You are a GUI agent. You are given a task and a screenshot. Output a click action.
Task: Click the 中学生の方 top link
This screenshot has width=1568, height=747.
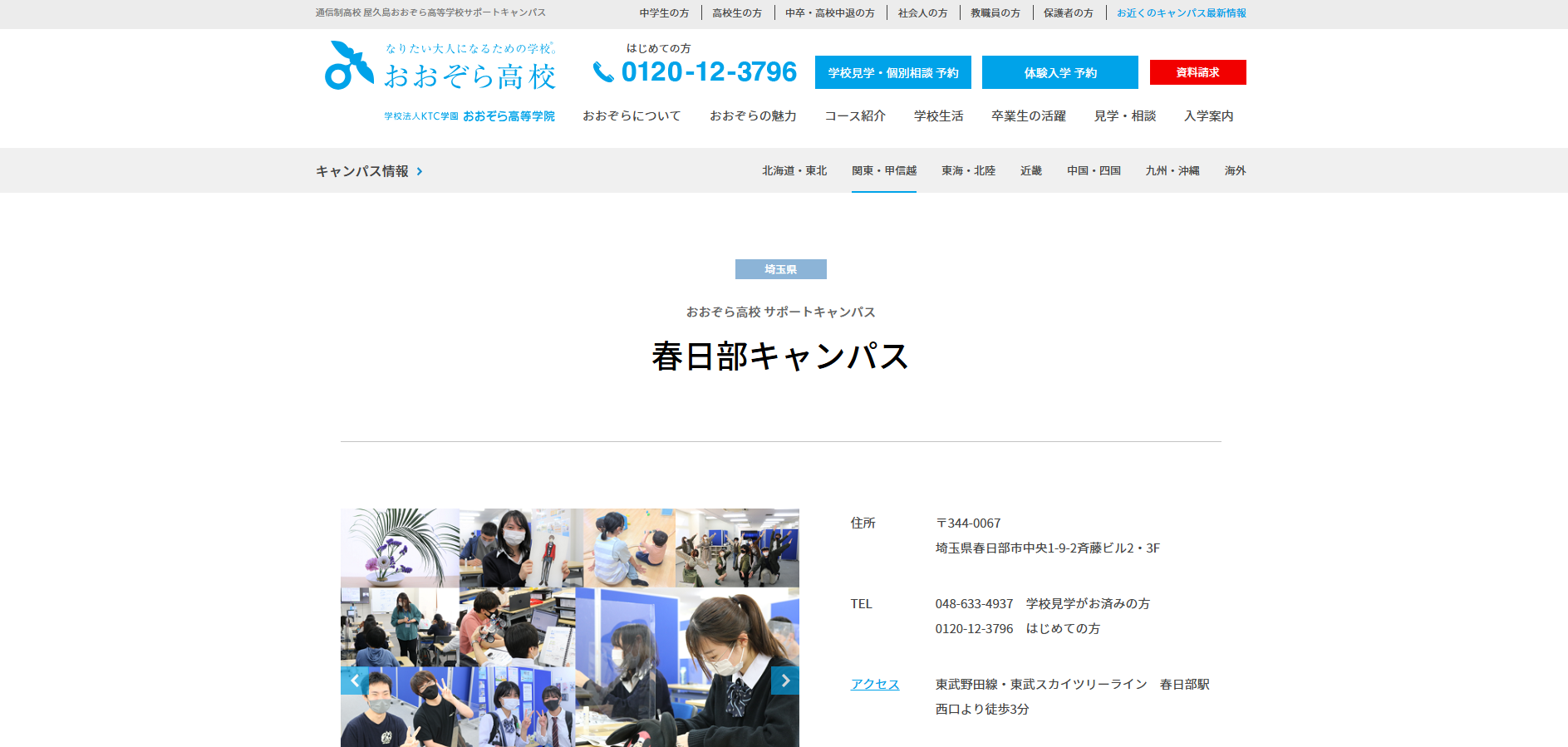point(664,13)
